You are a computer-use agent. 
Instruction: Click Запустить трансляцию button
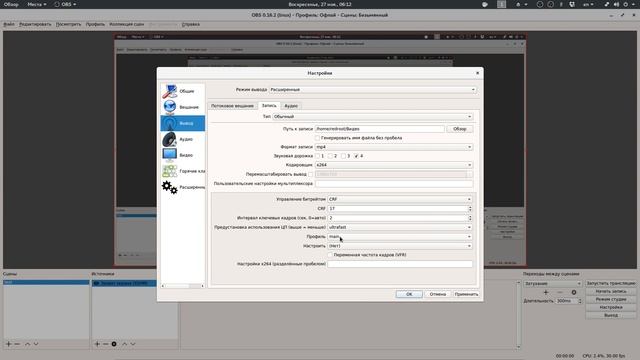click(611, 283)
